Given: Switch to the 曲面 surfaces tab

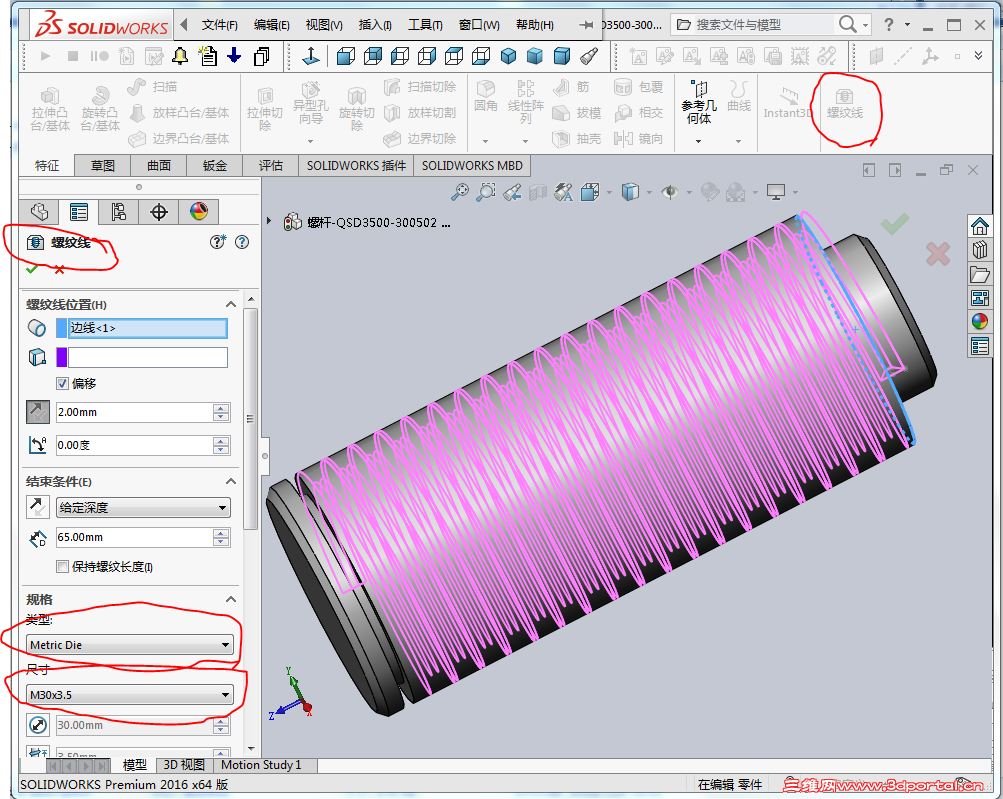Looking at the screenshot, I should (x=159, y=166).
